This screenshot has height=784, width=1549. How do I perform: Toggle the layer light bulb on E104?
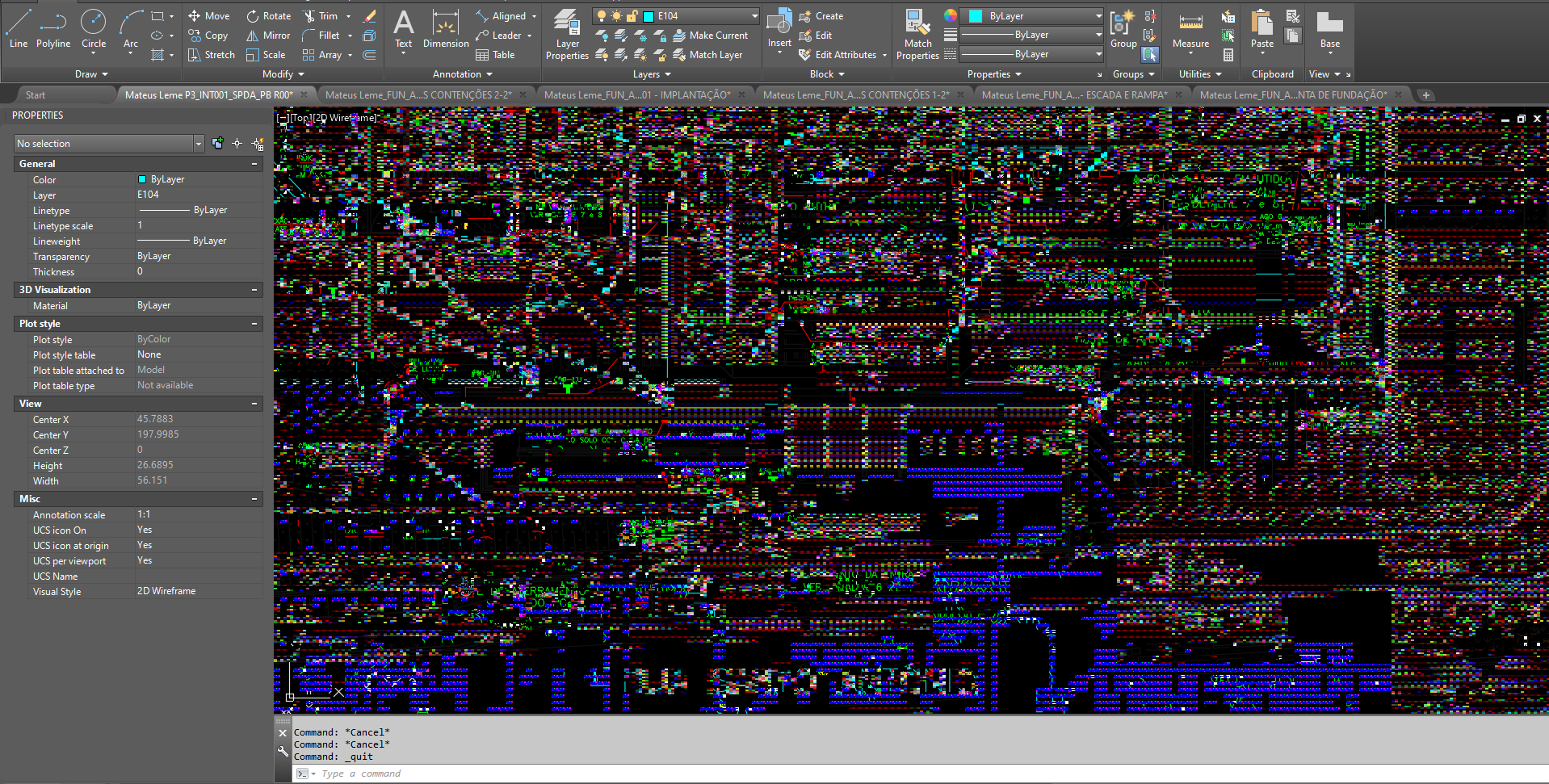tap(602, 15)
